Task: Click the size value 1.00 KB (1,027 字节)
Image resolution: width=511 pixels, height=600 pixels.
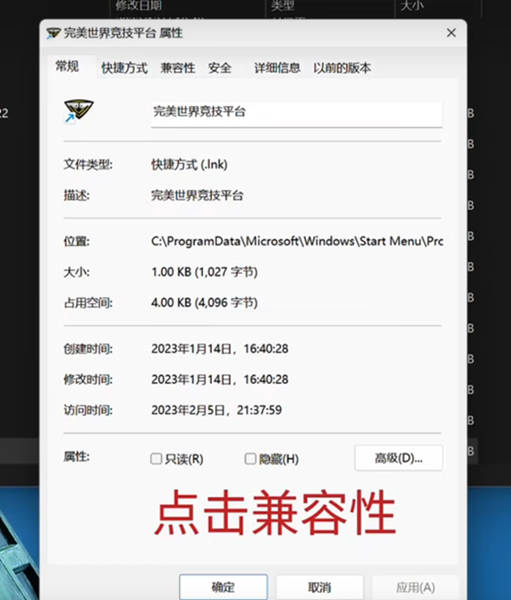Action: [x=204, y=272]
